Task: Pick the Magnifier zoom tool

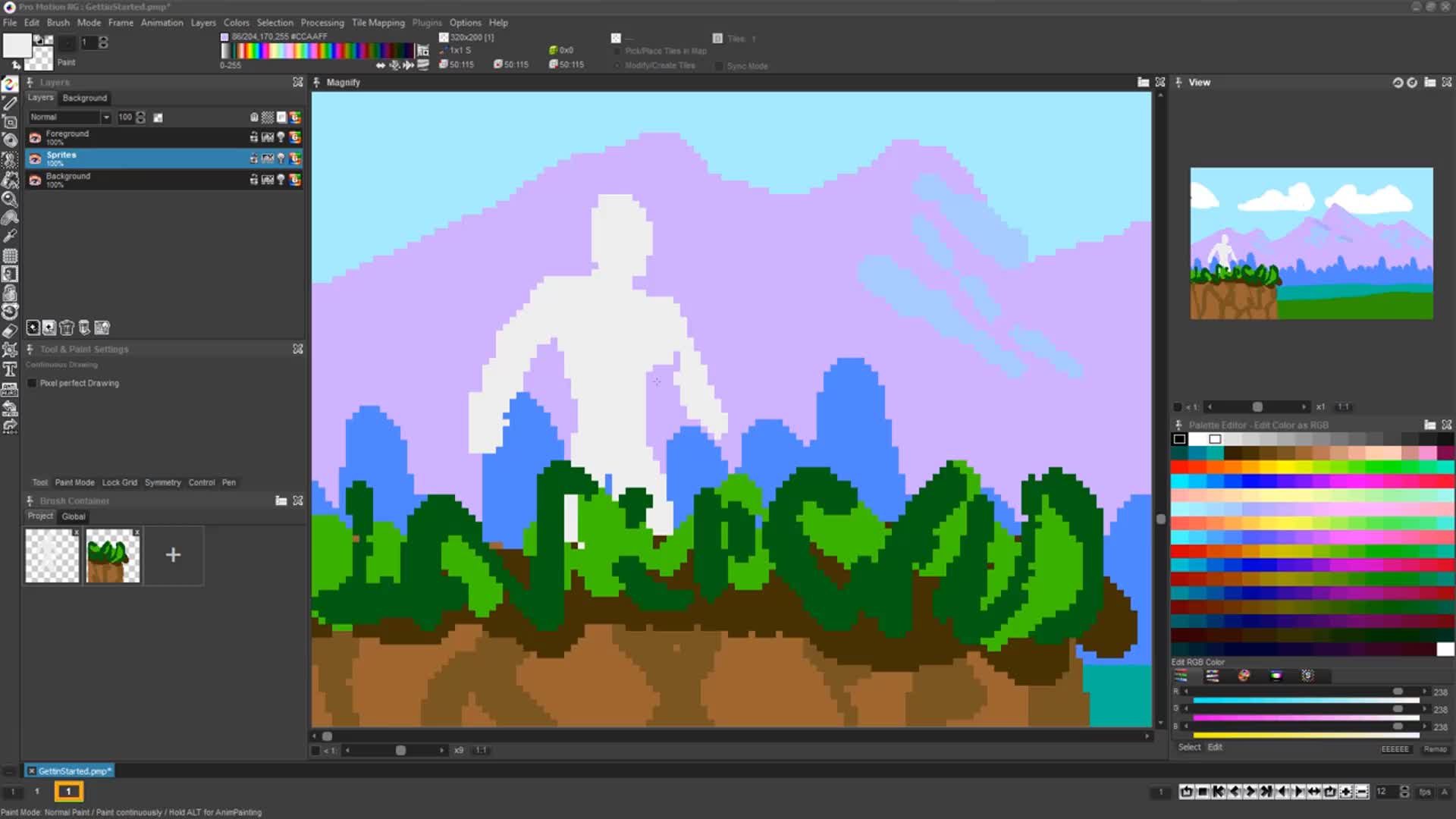Action: [x=10, y=199]
